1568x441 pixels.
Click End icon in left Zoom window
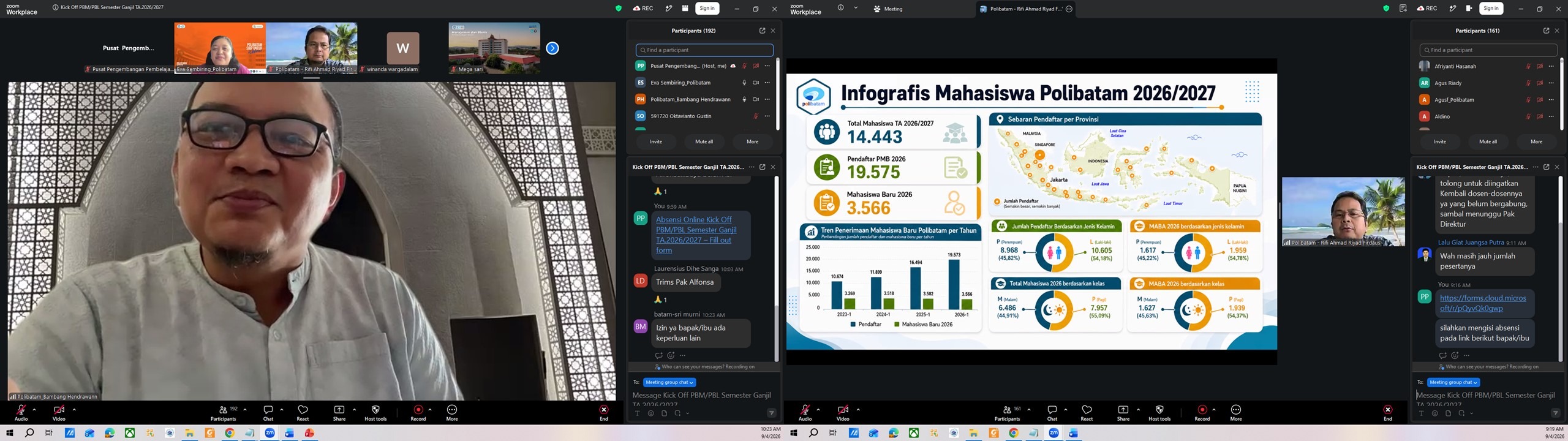click(604, 412)
